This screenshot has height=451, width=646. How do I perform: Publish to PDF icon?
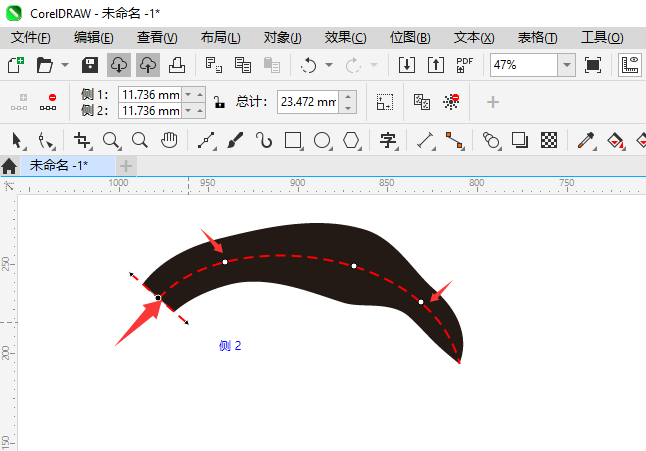point(464,65)
